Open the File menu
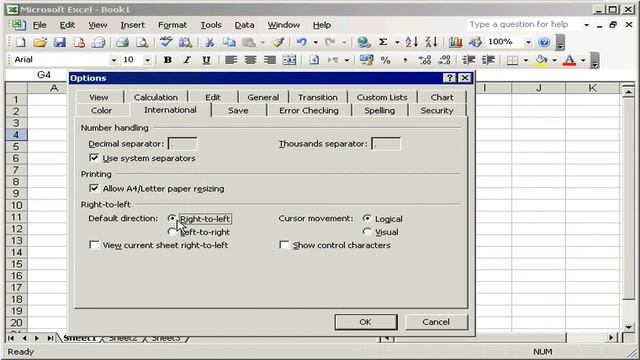The width and height of the screenshot is (640, 360). pyautogui.click(x=39, y=25)
